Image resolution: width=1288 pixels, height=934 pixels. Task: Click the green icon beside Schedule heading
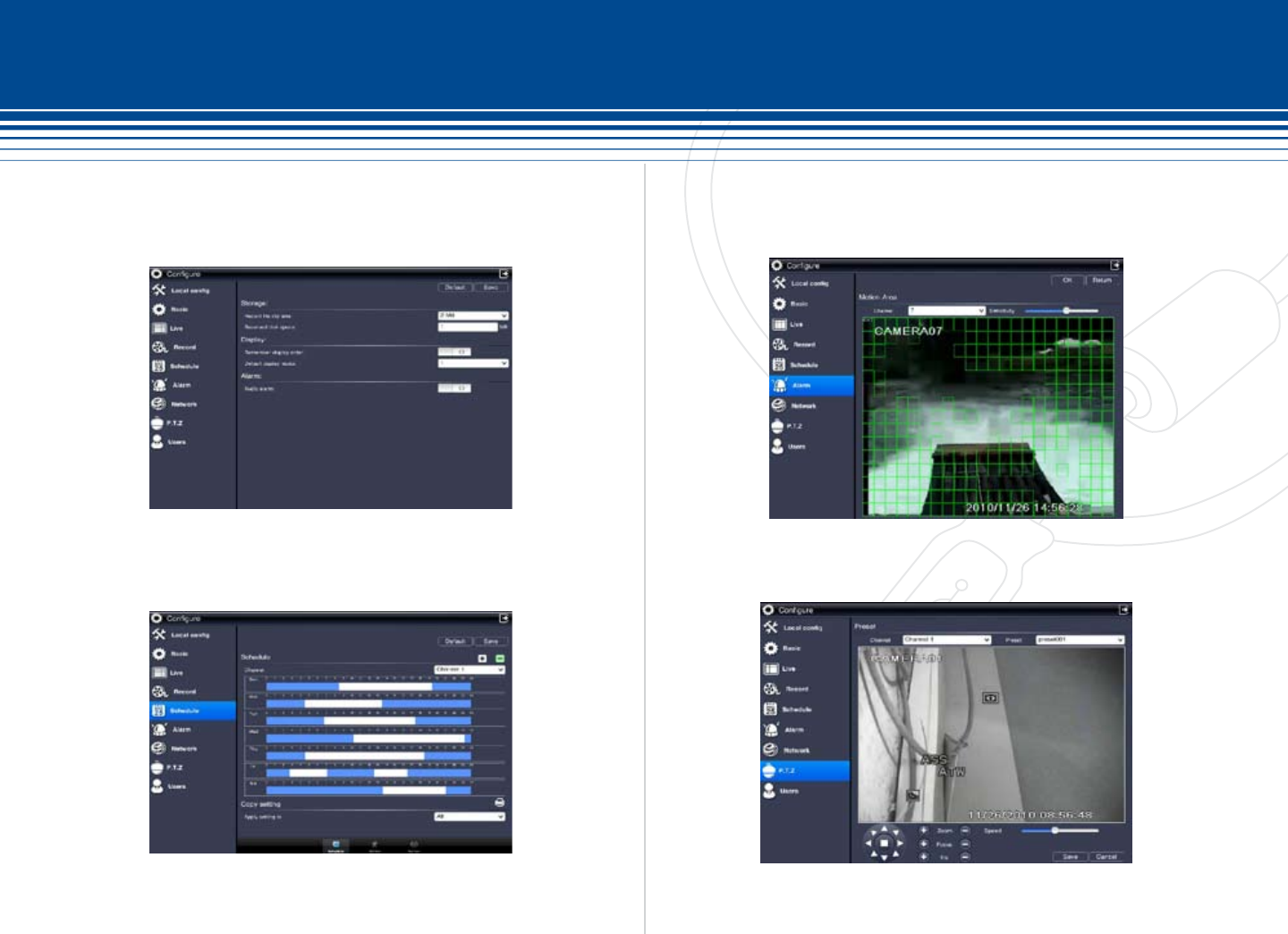[500, 658]
